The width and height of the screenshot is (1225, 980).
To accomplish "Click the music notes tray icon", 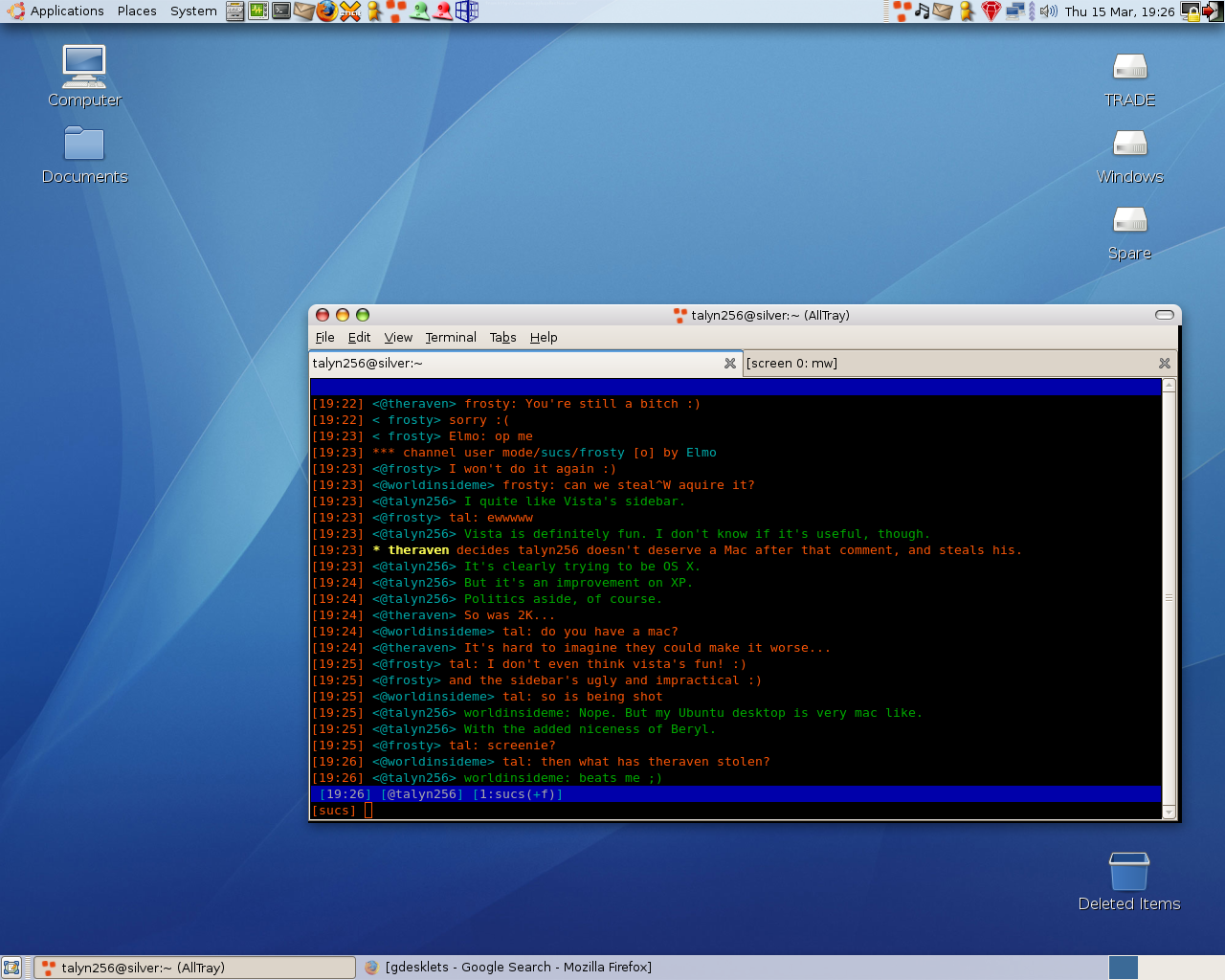I will (922, 11).
